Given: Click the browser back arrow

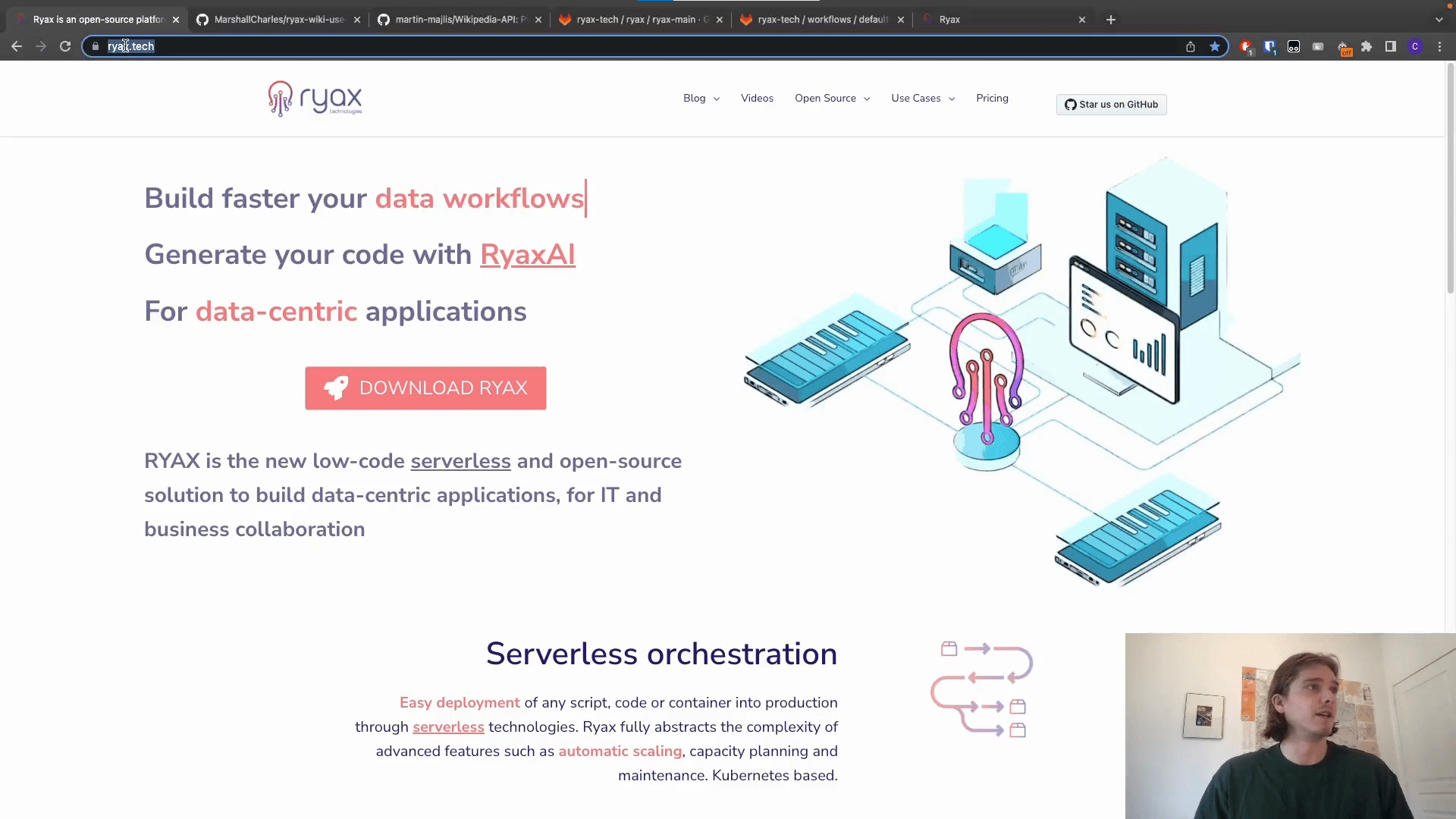Looking at the screenshot, I should click(17, 46).
